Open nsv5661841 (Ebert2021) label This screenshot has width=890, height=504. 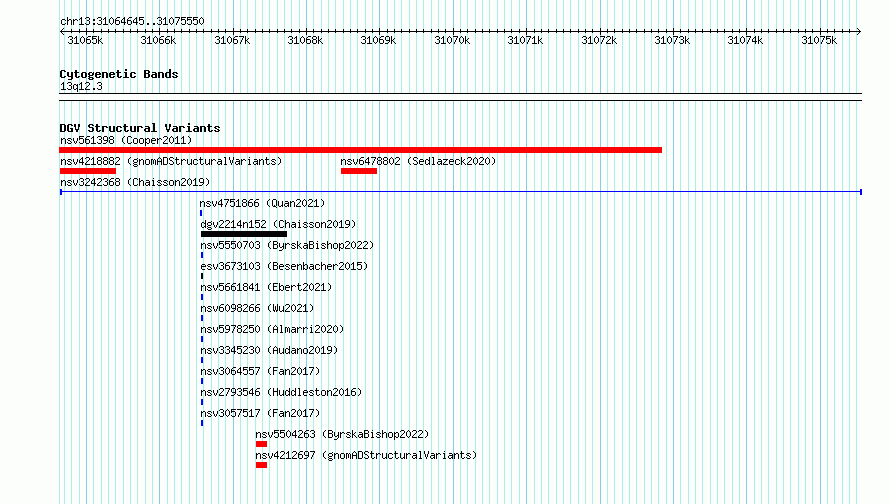coord(266,287)
